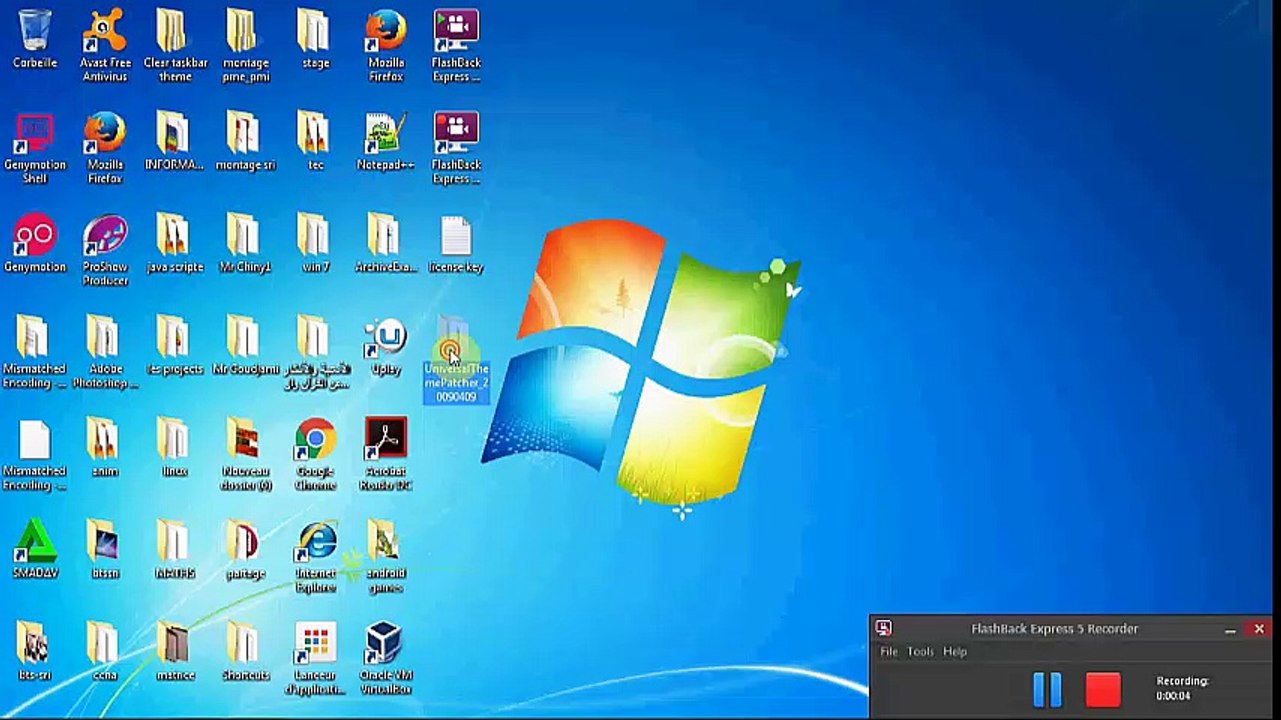Screen dimensions: 1281x720
Task: Select the Mr Goudjami folder
Action: point(245,344)
